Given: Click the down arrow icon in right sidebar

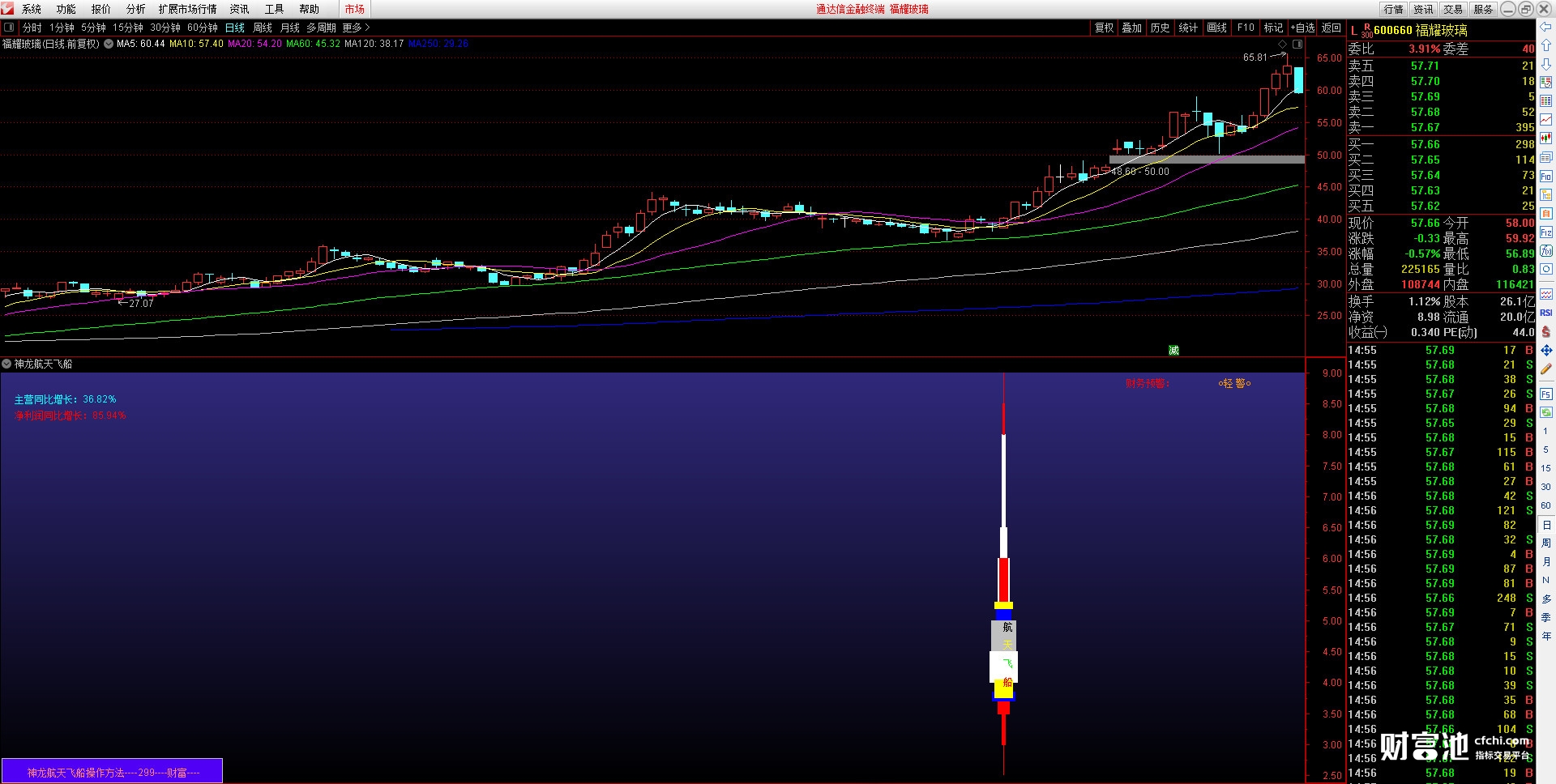Looking at the screenshot, I should tap(1546, 64).
